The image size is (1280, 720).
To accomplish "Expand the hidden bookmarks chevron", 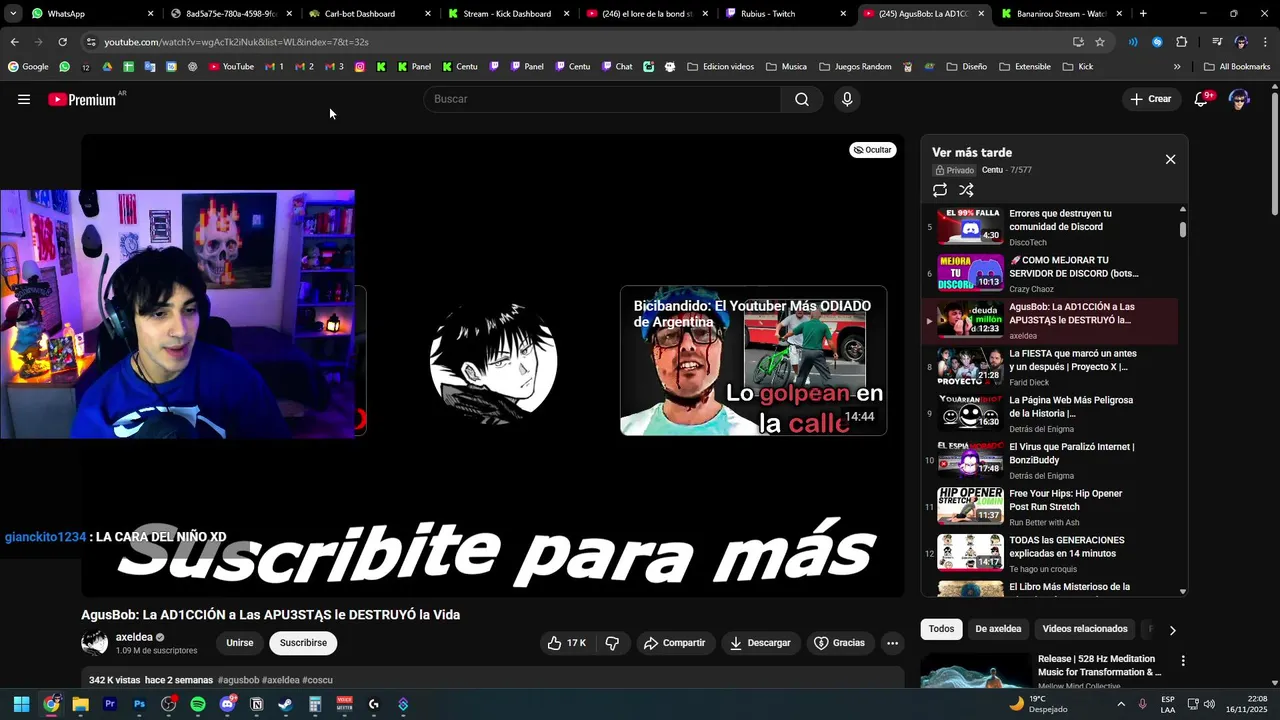I will [x=1177, y=67].
